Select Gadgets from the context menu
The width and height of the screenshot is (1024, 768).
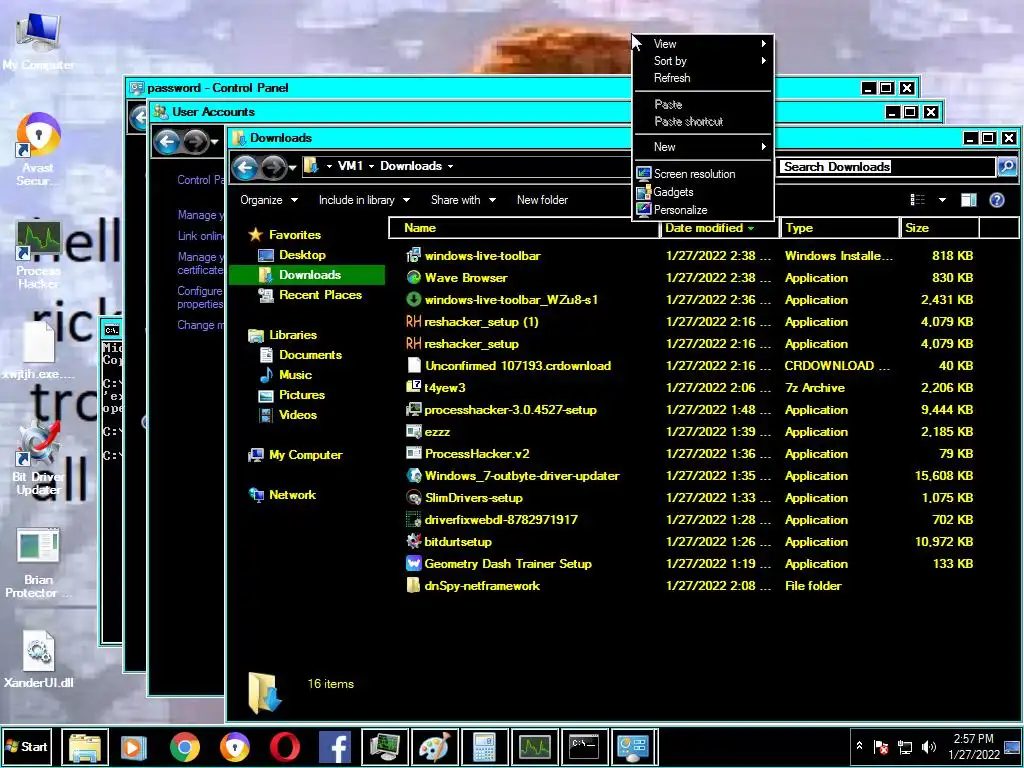703,192
